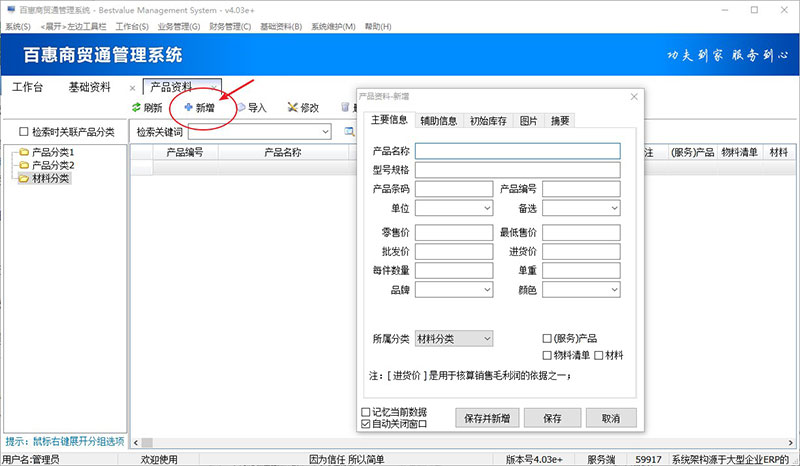The width and height of the screenshot is (800, 466).
Task: Click the horizontal scrollbar right arrow
Action: point(791,443)
